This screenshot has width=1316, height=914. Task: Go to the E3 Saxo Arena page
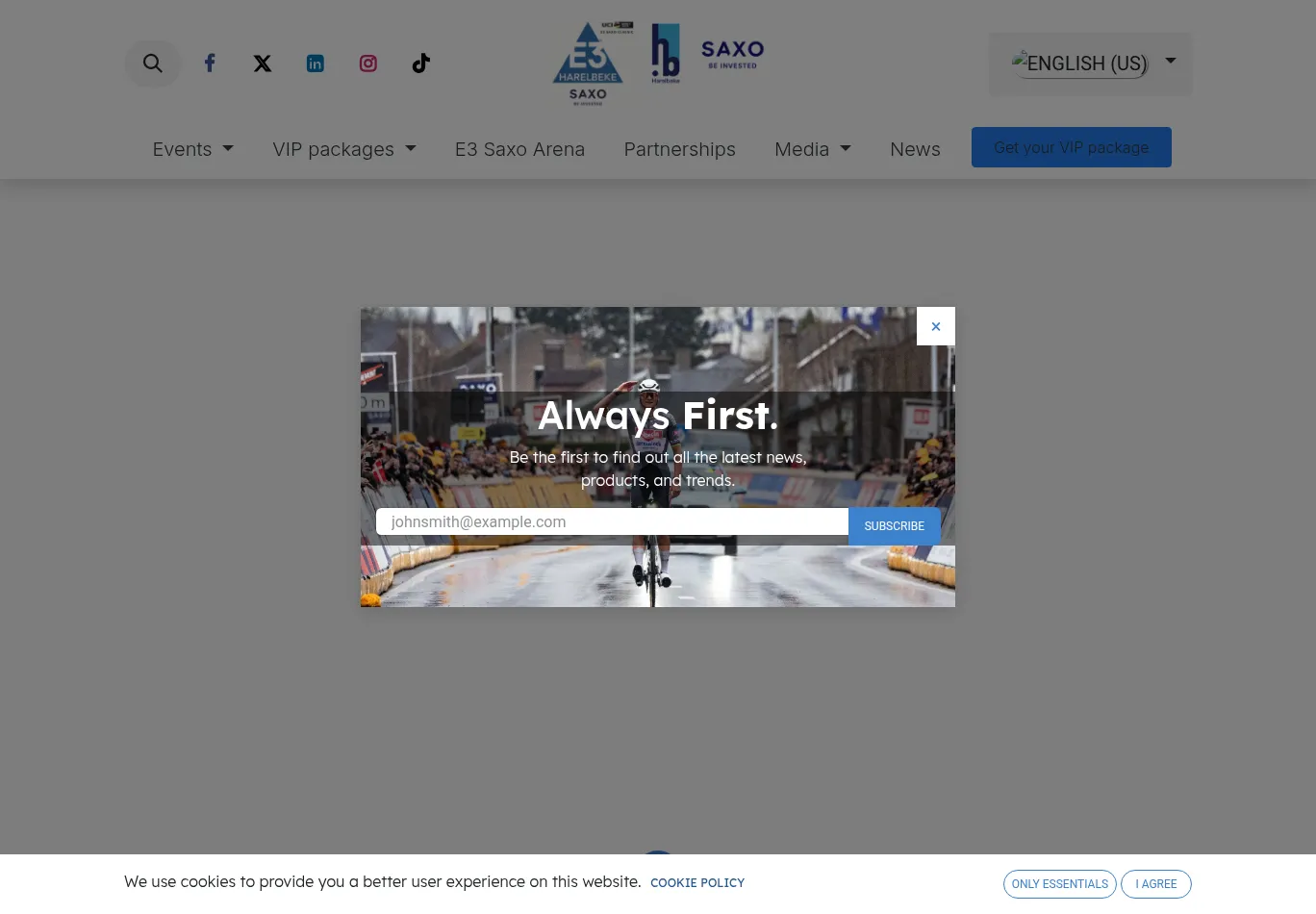point(519,149)
